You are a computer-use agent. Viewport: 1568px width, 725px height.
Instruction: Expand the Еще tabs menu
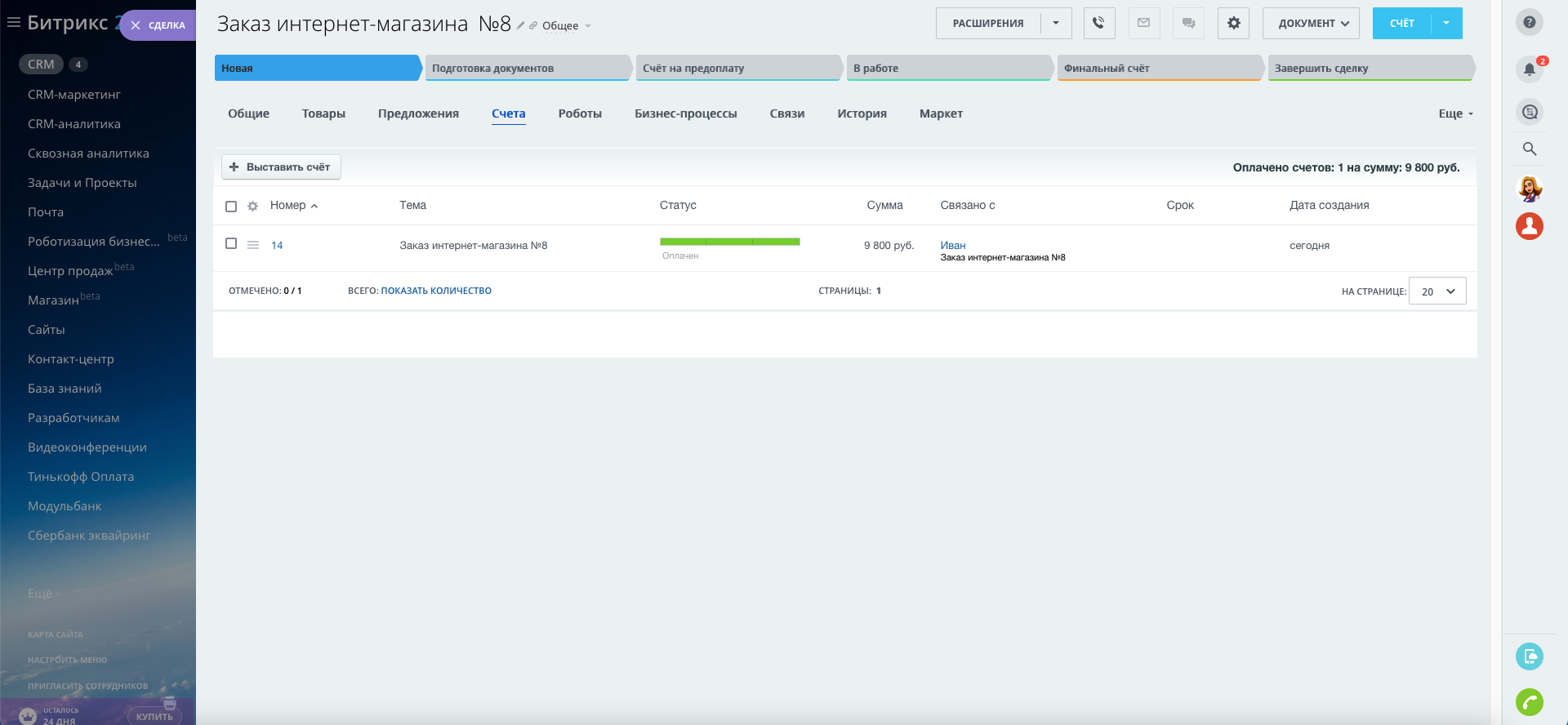(1455, 114)
